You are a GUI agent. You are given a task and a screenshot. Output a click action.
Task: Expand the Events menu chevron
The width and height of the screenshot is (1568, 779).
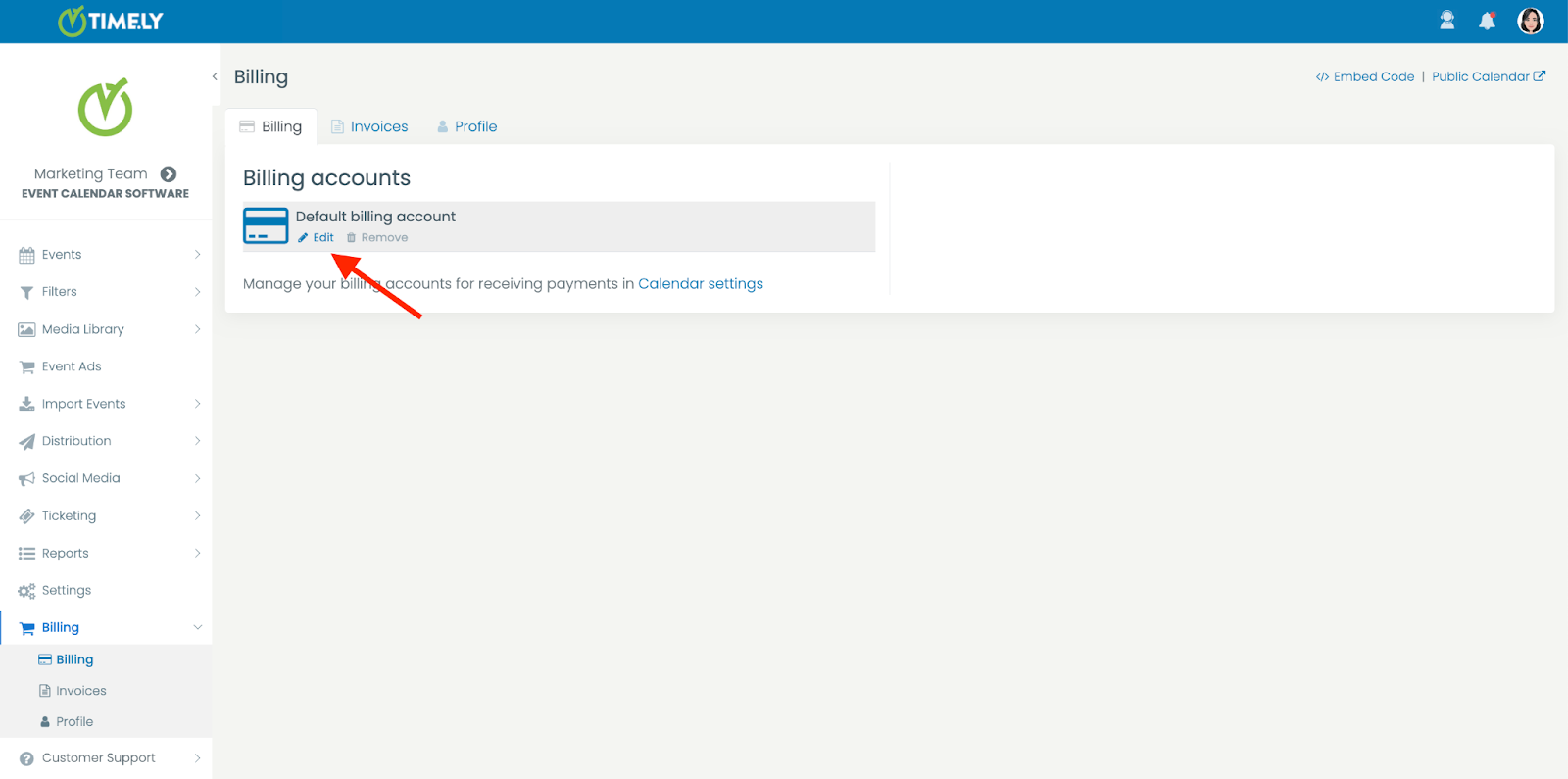[197, 254]
